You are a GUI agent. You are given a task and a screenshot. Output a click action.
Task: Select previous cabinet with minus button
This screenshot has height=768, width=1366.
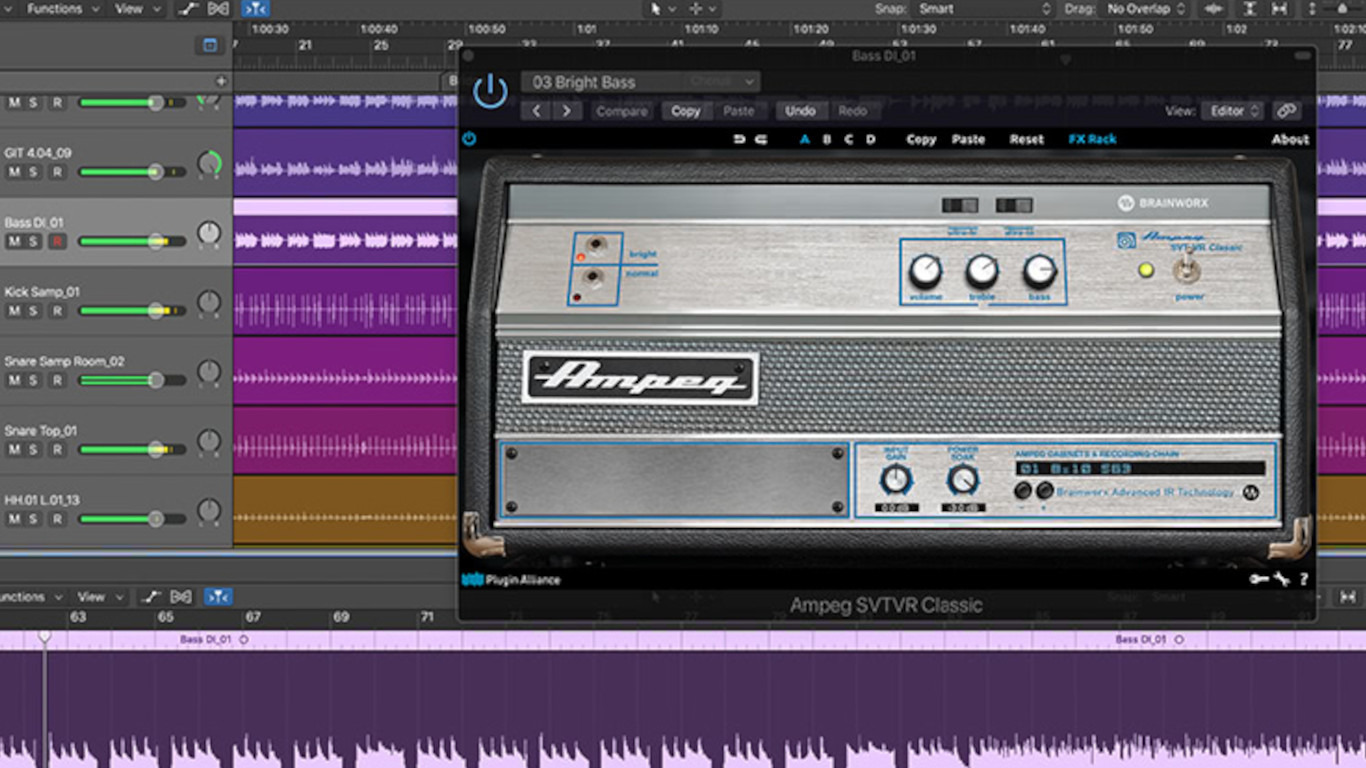point(1023,491)
